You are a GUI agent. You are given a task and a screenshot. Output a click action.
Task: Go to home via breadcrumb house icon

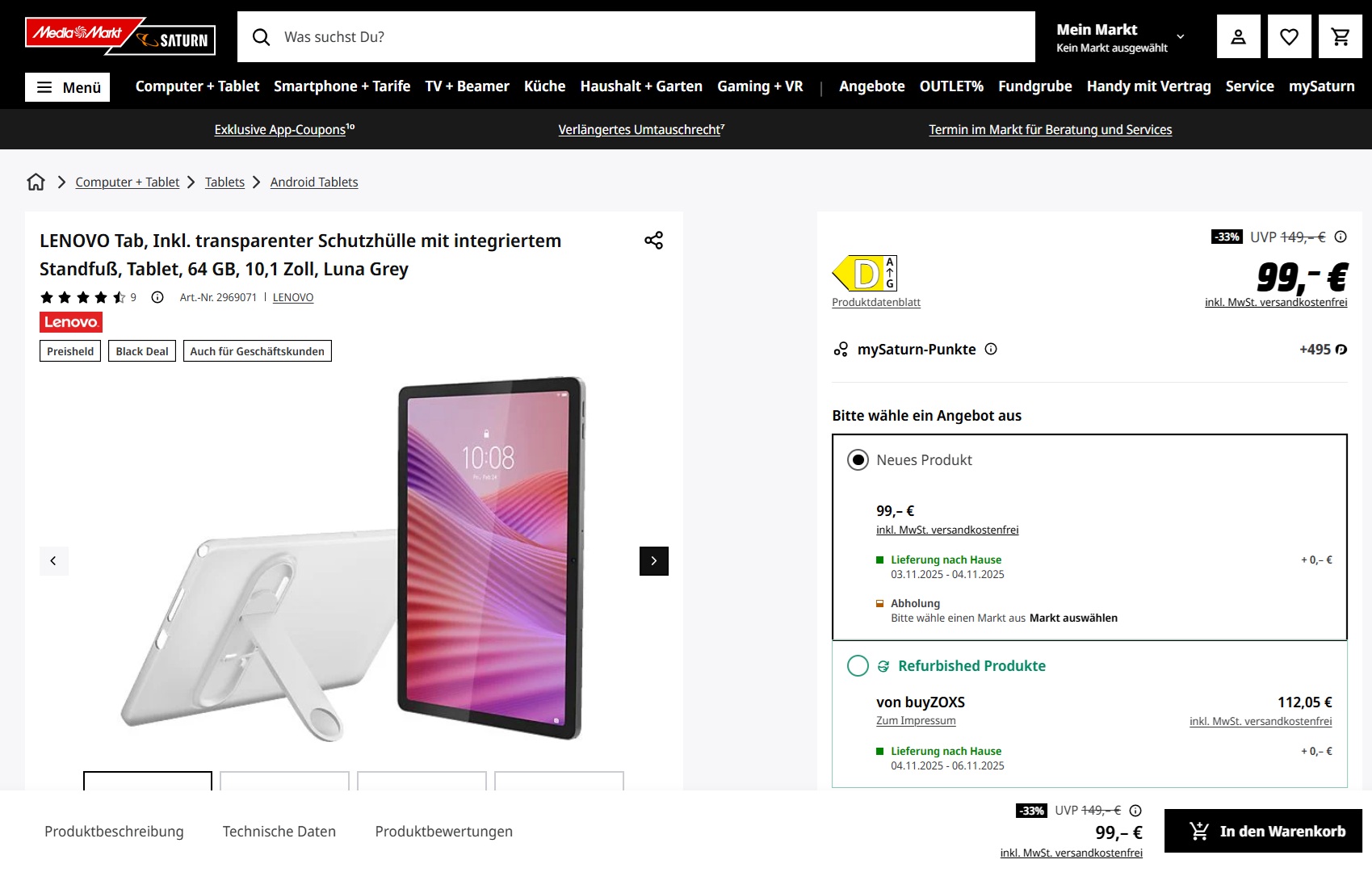pyautogui.click(x=36, y=182)
